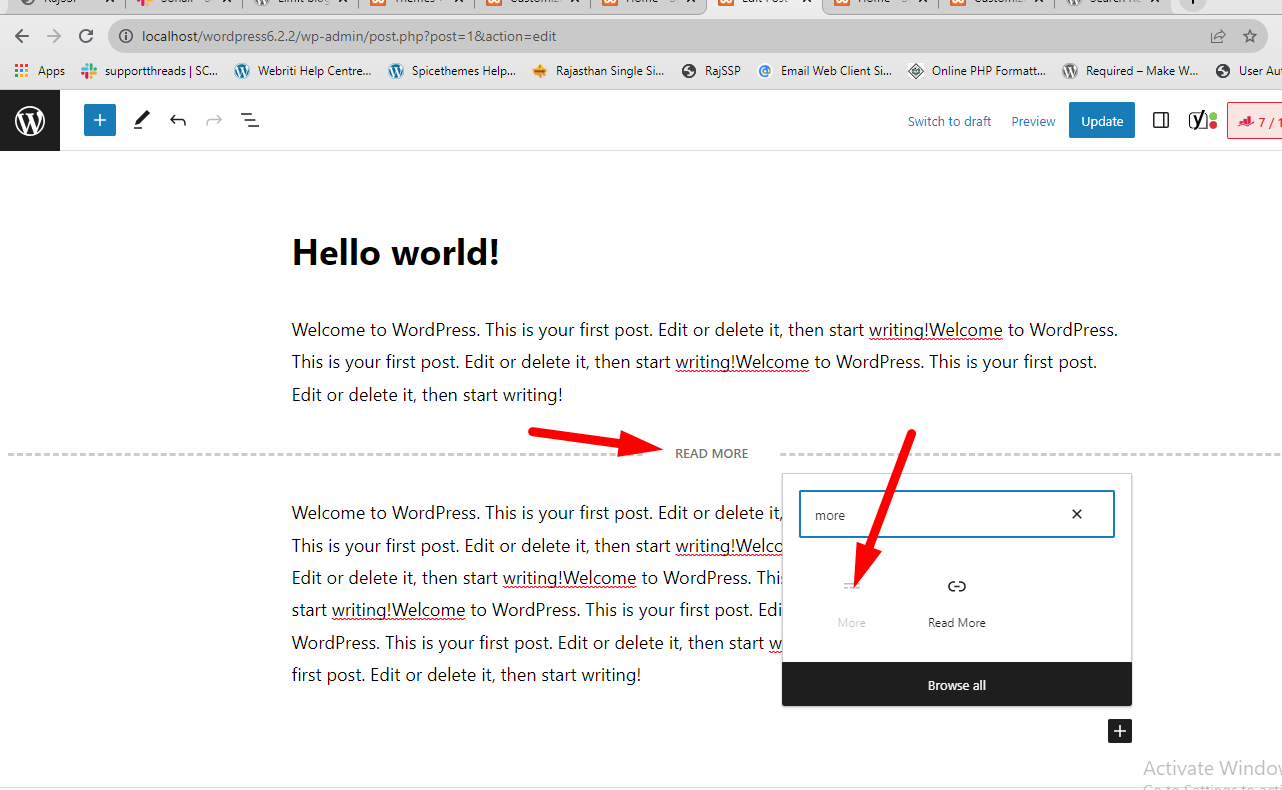This screenshot has height=790, width=1282.
Task: Open the Apps bookmarks shortcut
Action: click(40, 71)
